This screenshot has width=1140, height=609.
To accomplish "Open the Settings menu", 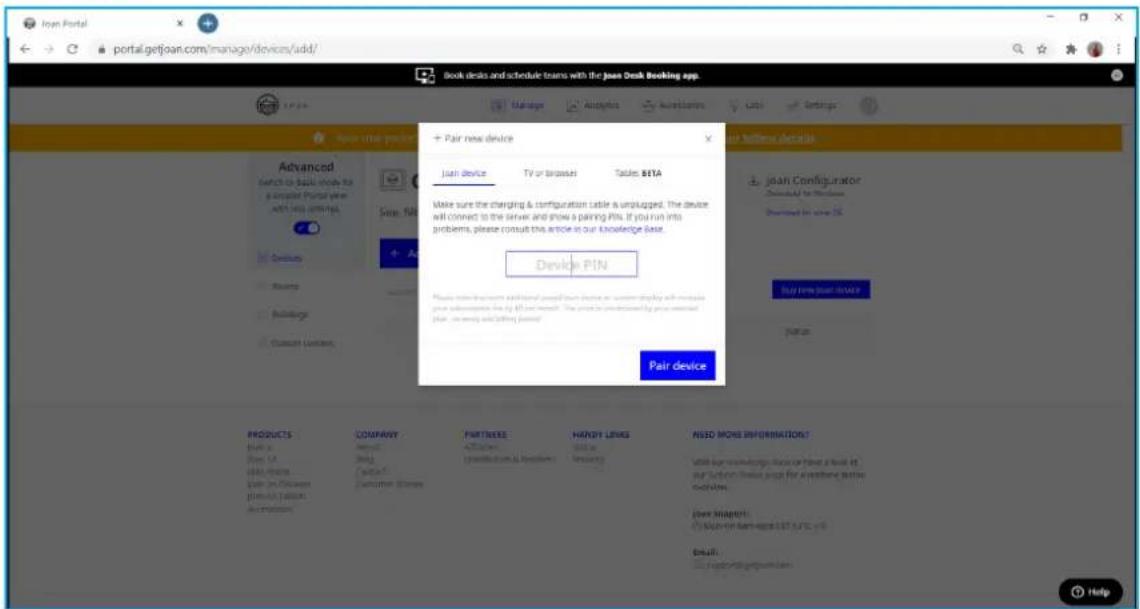I will click(x=812, y=105).
